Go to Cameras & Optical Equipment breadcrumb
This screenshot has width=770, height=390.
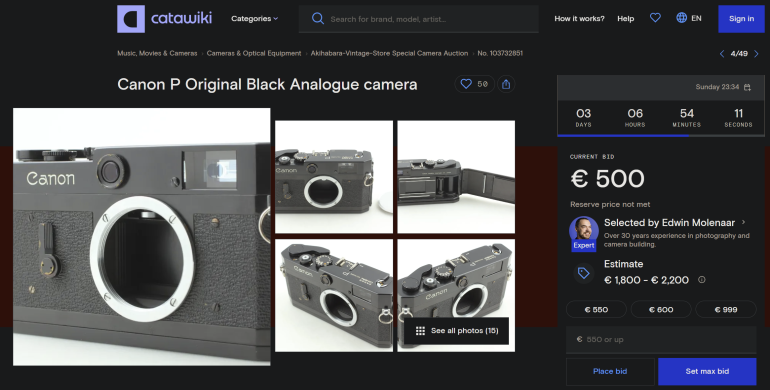254,53
